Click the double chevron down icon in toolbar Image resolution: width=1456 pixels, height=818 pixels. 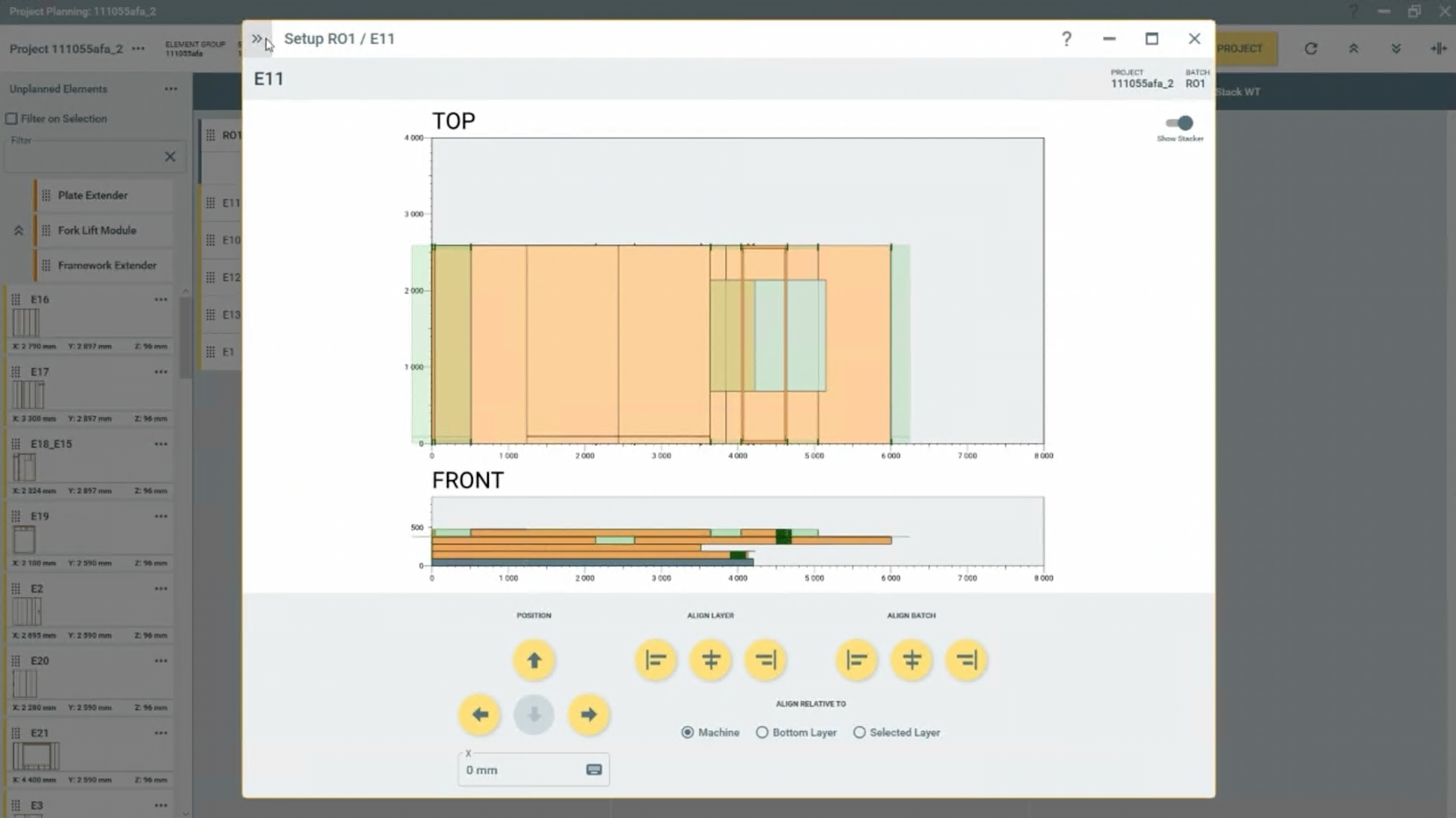[1395, 48]
